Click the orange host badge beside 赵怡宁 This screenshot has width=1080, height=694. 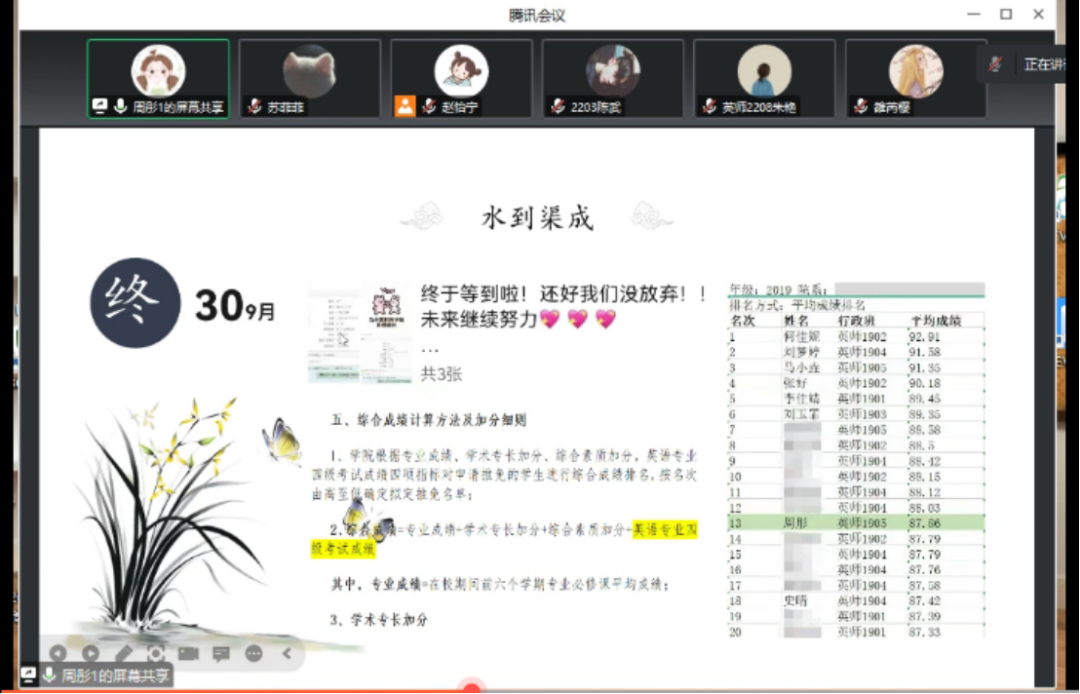(405, 106)
